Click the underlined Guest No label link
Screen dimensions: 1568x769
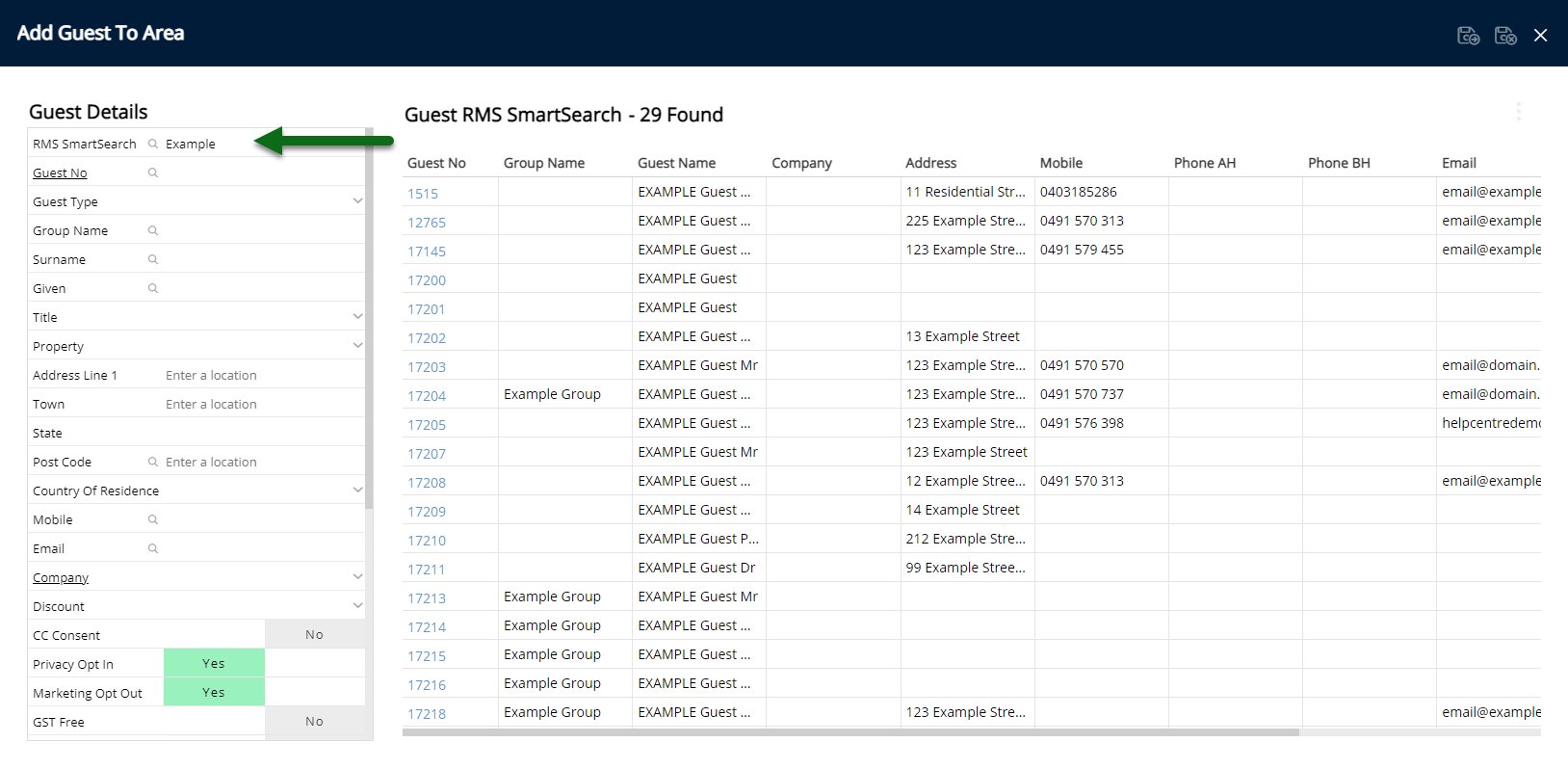pyautogui.click(x=60, y=172)
